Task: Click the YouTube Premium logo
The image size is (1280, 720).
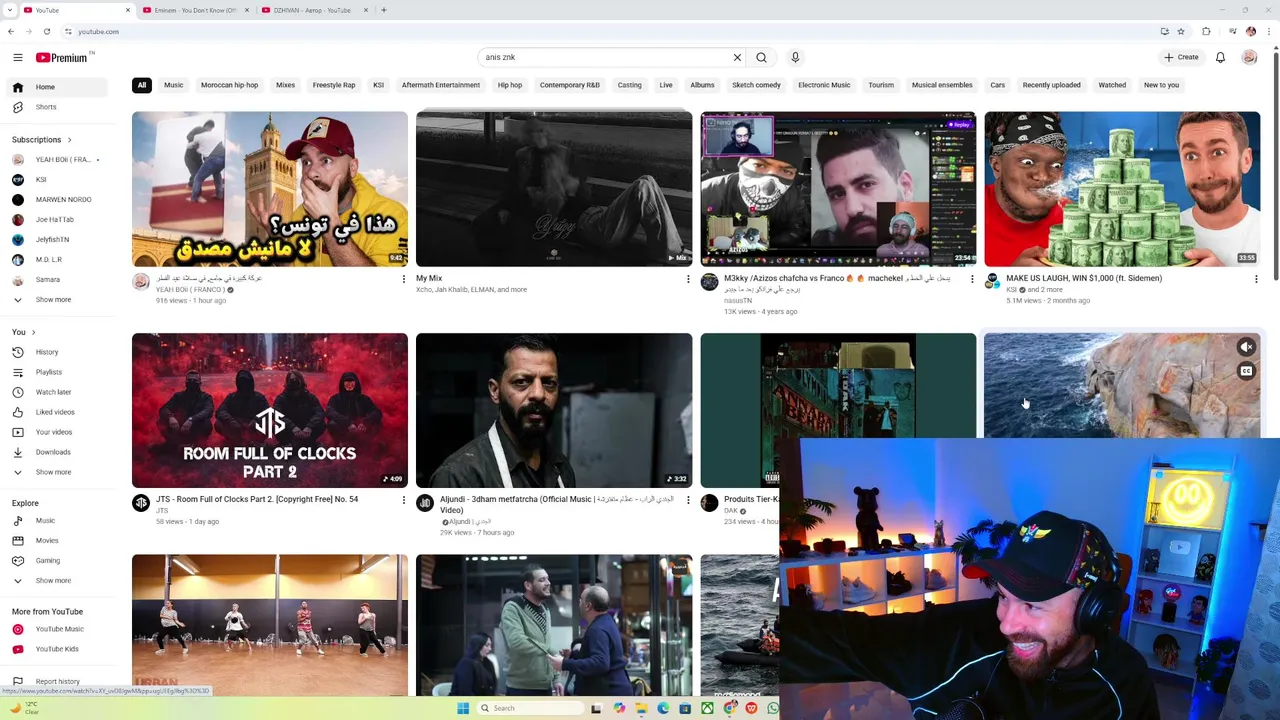Action: (x=64, y=57)
